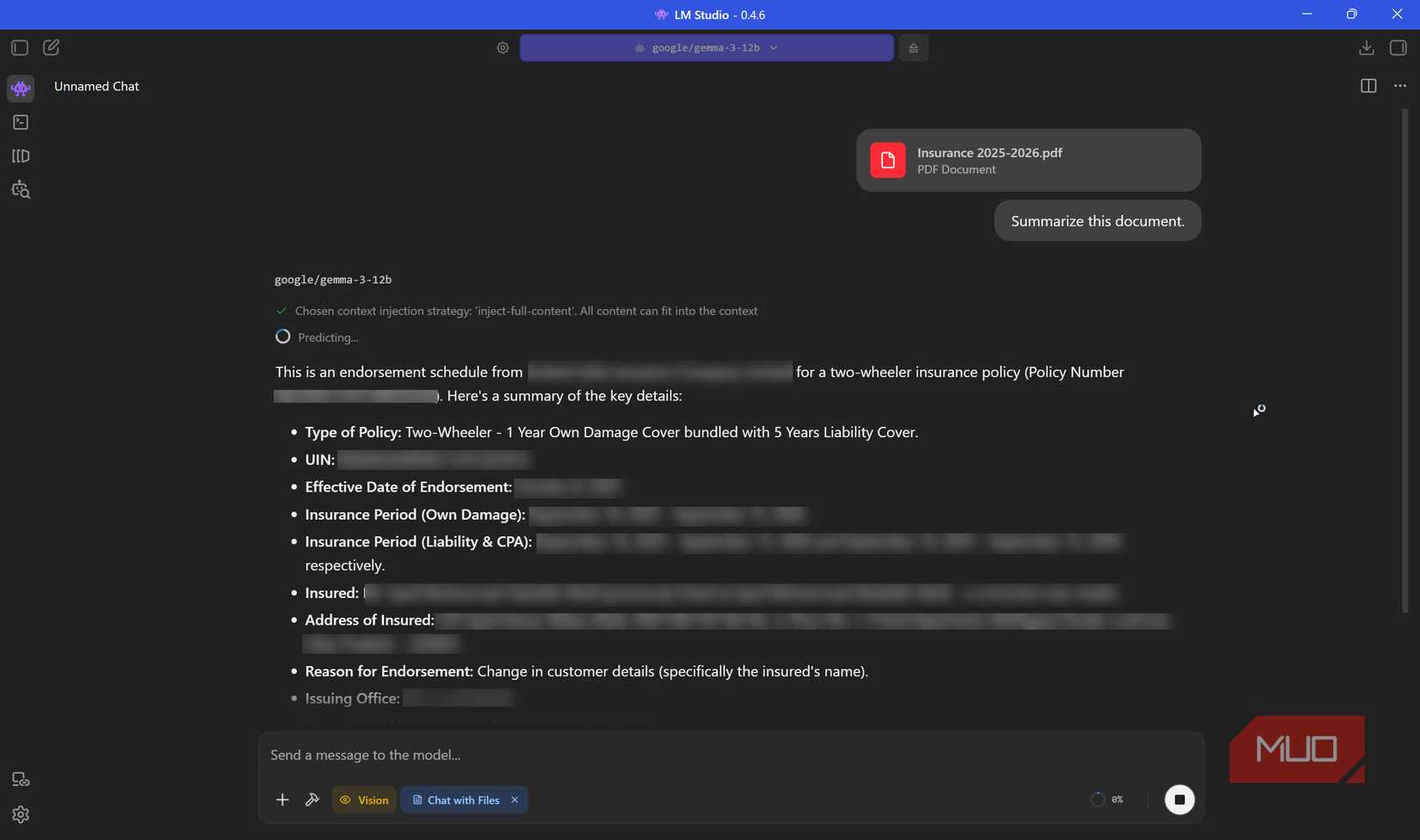Open the Insurance 2025-2026.pdf attachment

coord(1028,160)
